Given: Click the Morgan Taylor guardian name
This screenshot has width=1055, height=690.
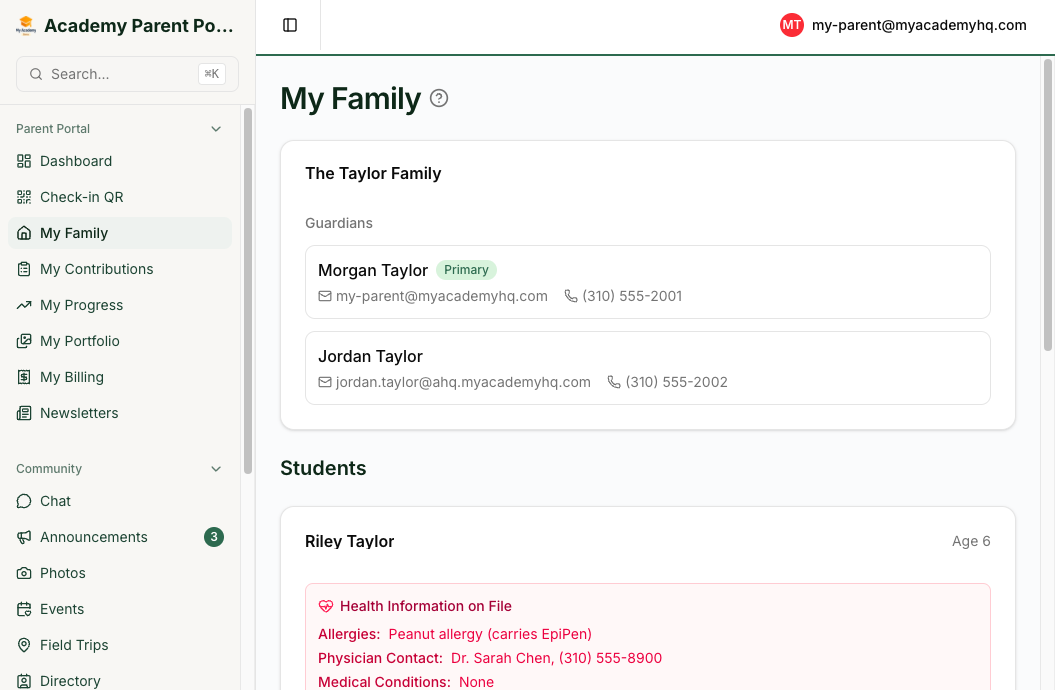Looking at the screenshot, I should [373, 270].
